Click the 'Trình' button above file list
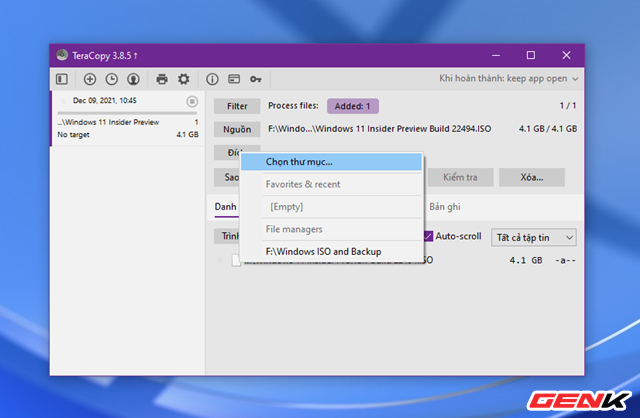 [x=227, y=236]
